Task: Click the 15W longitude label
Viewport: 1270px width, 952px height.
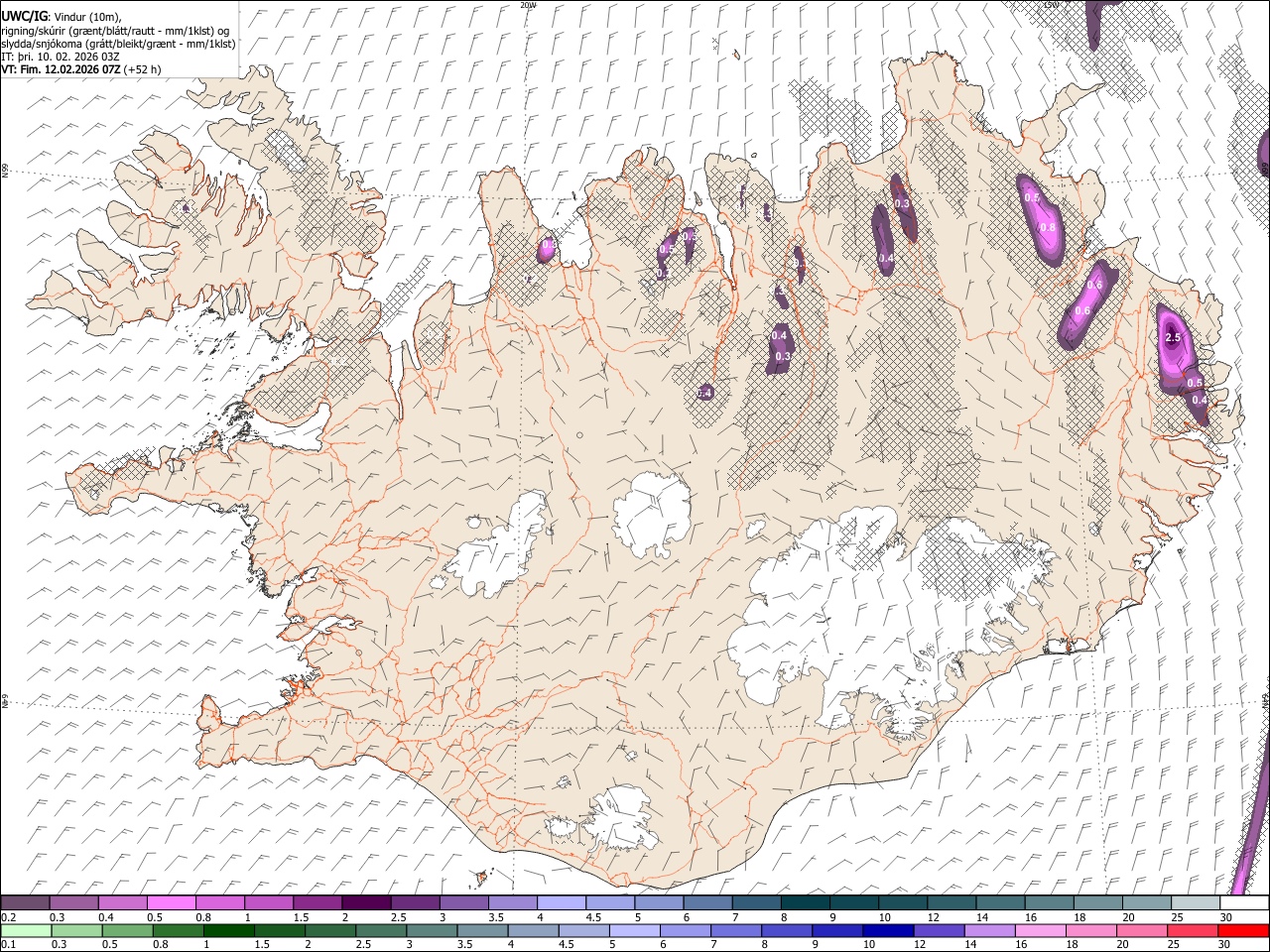Action: point(1051,5)
